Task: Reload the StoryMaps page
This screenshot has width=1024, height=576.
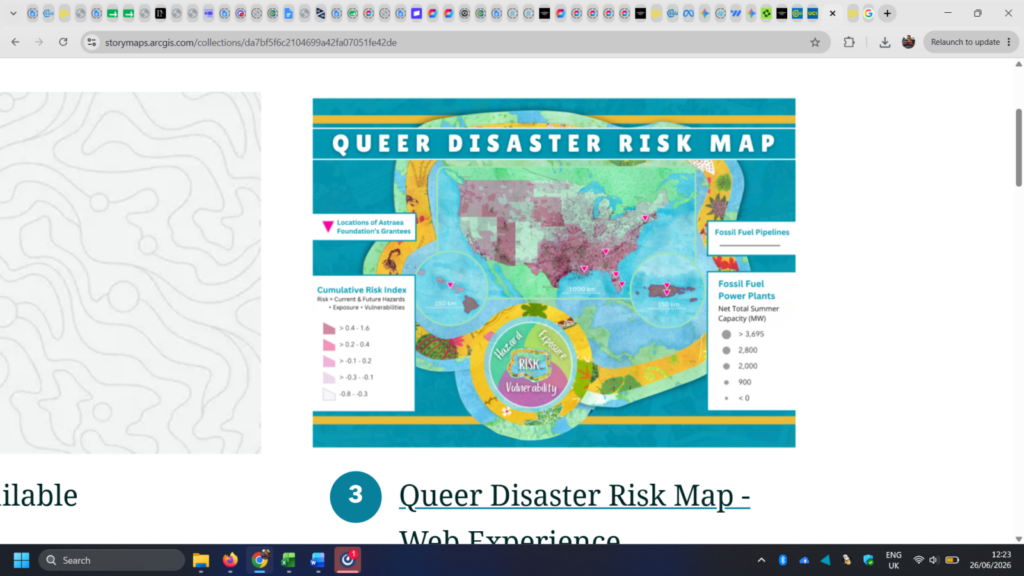Action: pyautogui.click(x=63, y=42)
